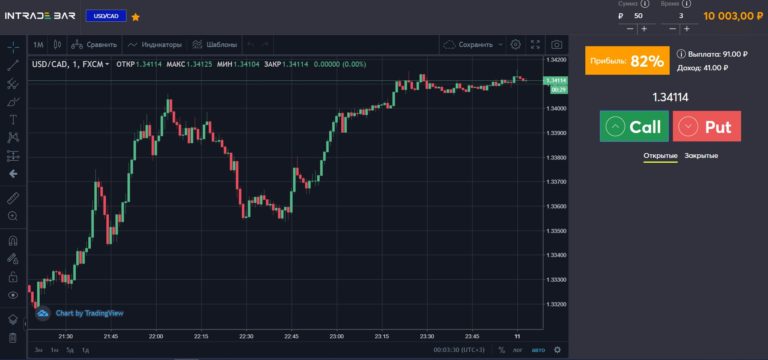Viewport: 768px width, 360px height.
Task: Switch to the Закрытые tab
Action: pyautogui.click(x=701, y=156)
